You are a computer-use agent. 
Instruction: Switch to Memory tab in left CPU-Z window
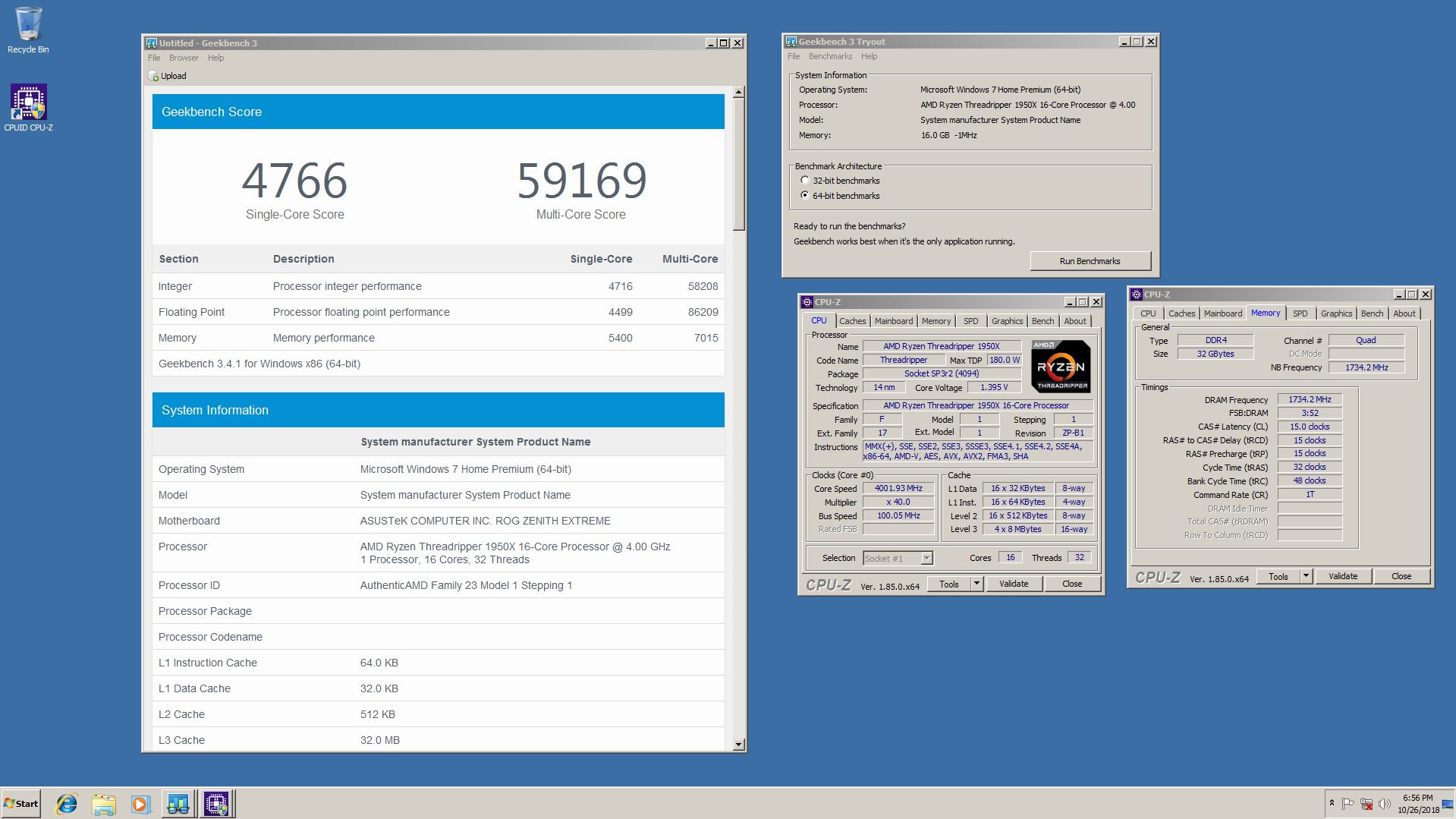(936, 321)
